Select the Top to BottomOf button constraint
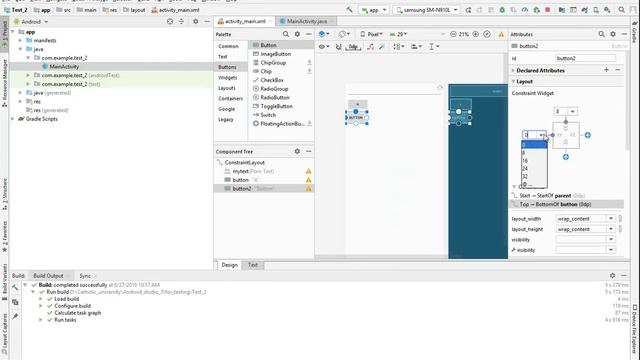640x360 pixels. pos(566,204)
